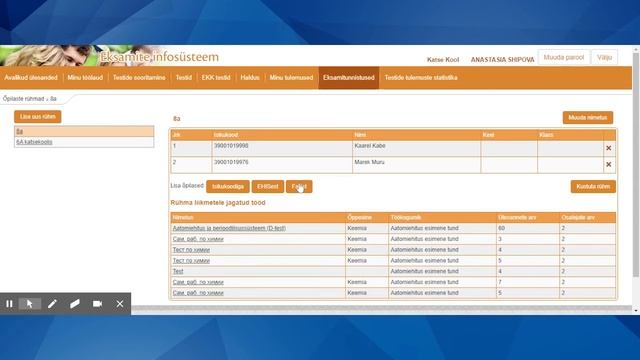Choose the pen drawing tool in recorder bar
The height and width of the screenshot is (360, 640).
[52, 304]
